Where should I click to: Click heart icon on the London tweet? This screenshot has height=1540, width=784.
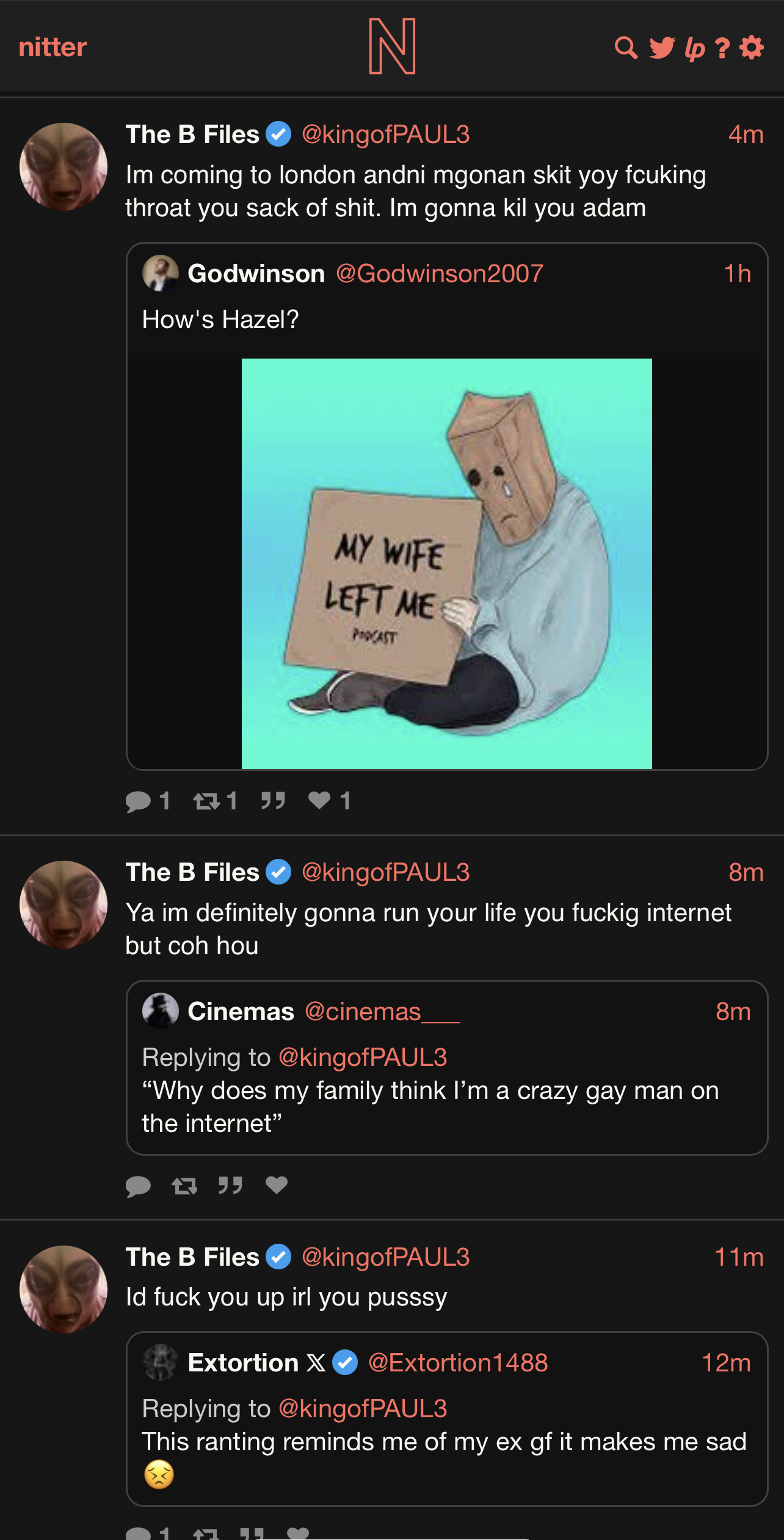[x=319, y=800]
